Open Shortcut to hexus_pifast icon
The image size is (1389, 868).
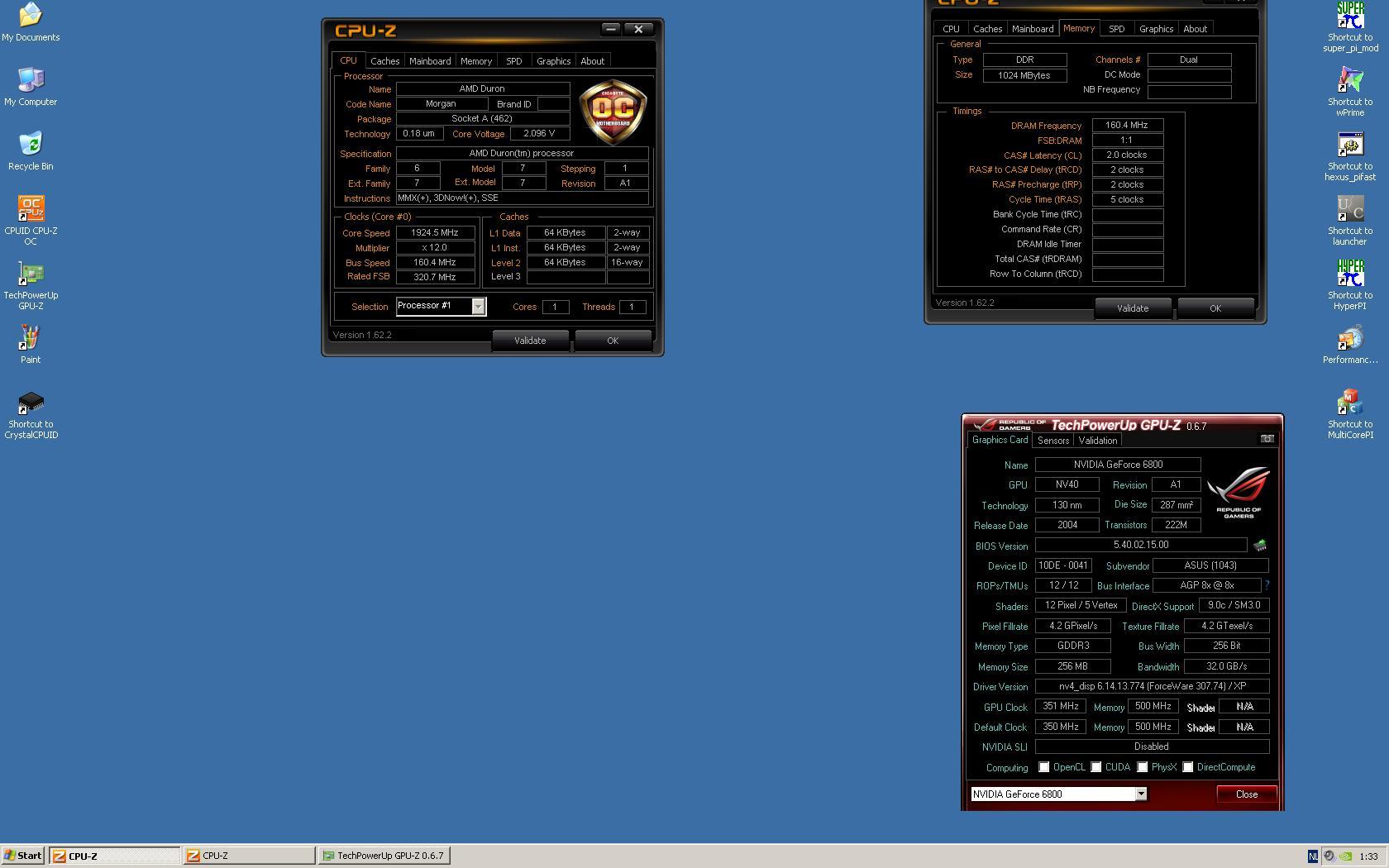pyautogui.click(x=1350, y=156)
